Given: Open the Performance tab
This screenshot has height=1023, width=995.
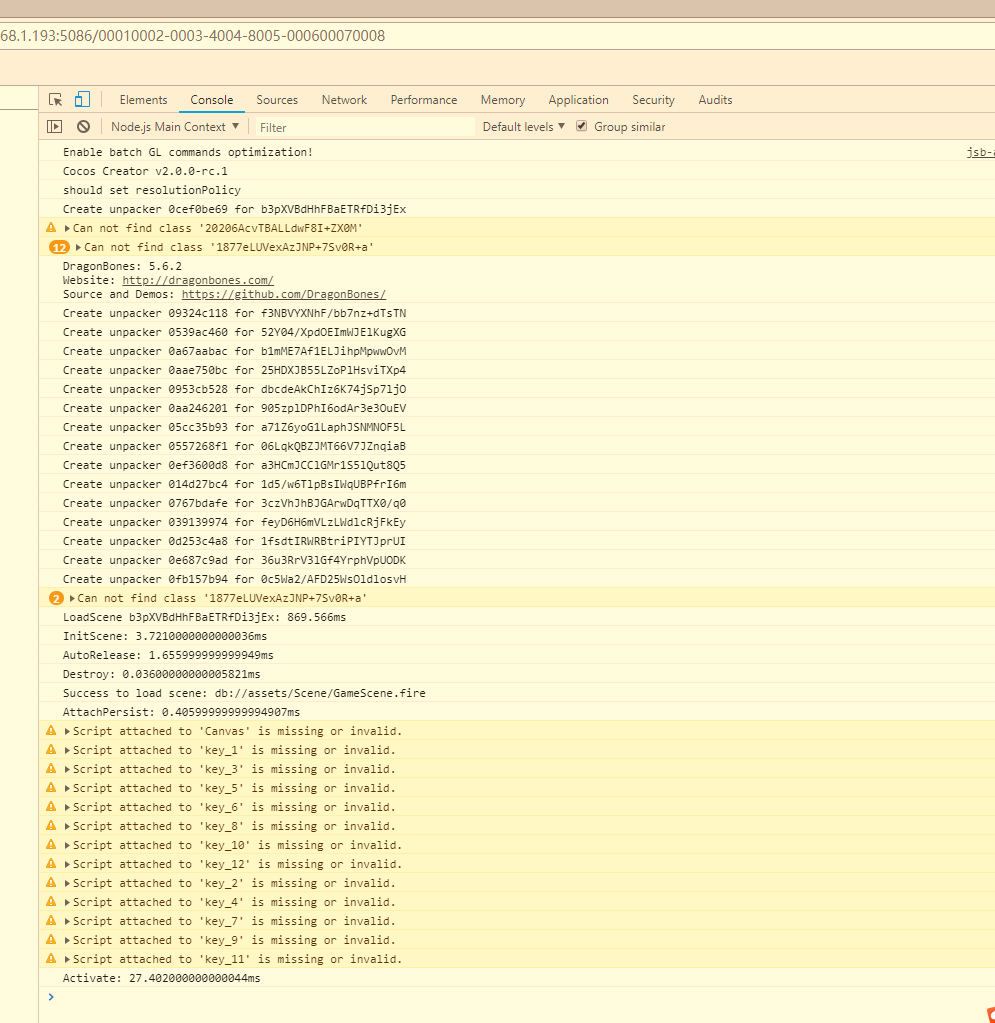Looking at the screenshot, I should [423, 100].
